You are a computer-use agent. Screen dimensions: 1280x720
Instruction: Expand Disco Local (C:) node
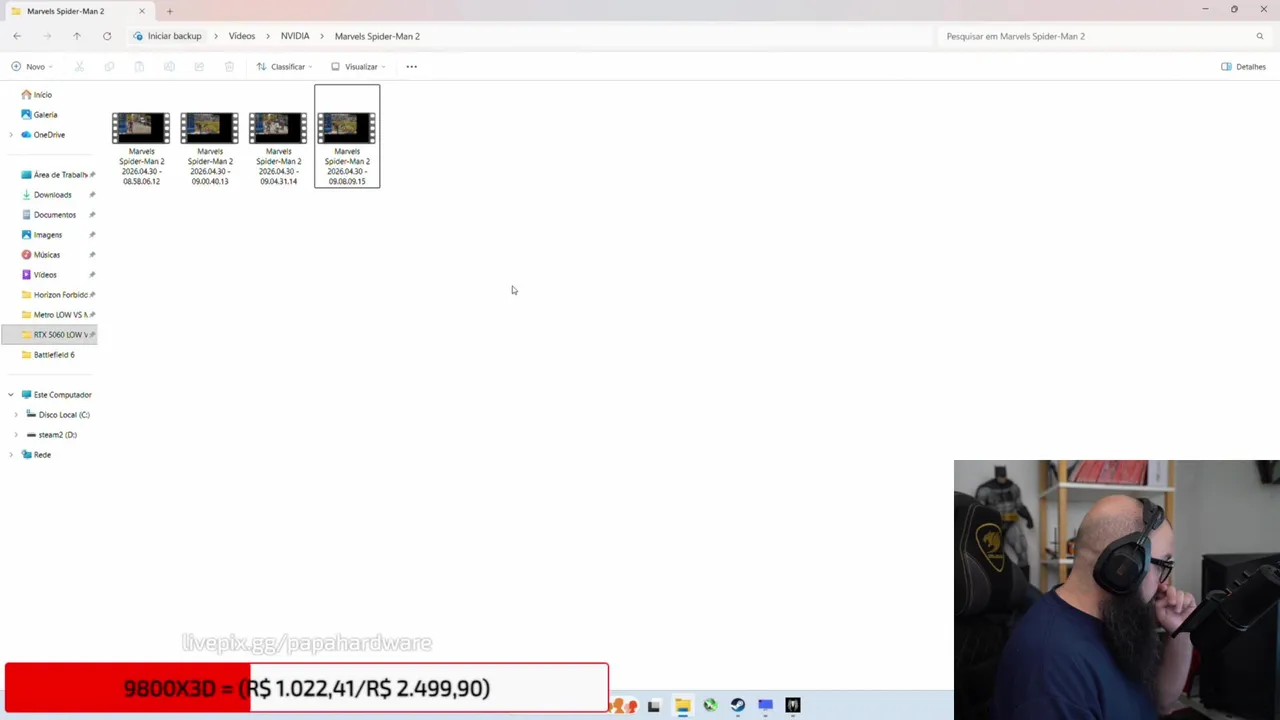coord(16,415)
